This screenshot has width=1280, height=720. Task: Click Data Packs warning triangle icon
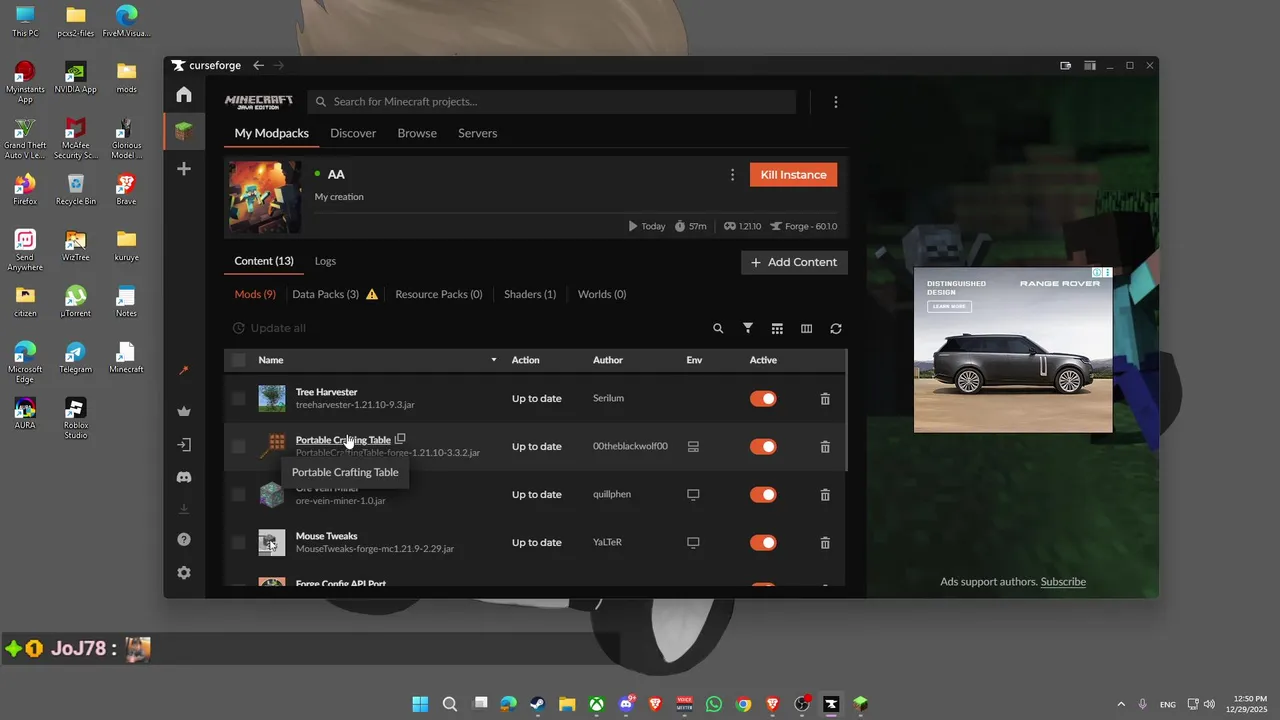click(372, 294)
